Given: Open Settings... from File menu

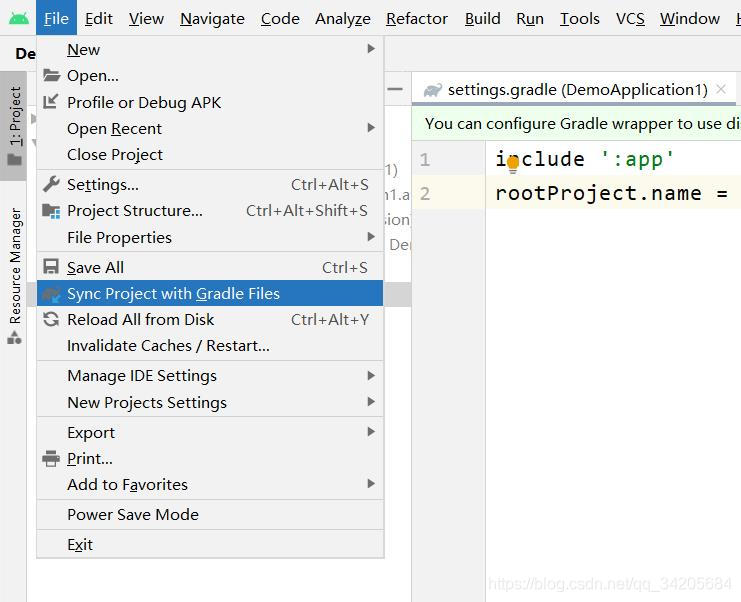Looking at the screenshot, I should point(210,184).
